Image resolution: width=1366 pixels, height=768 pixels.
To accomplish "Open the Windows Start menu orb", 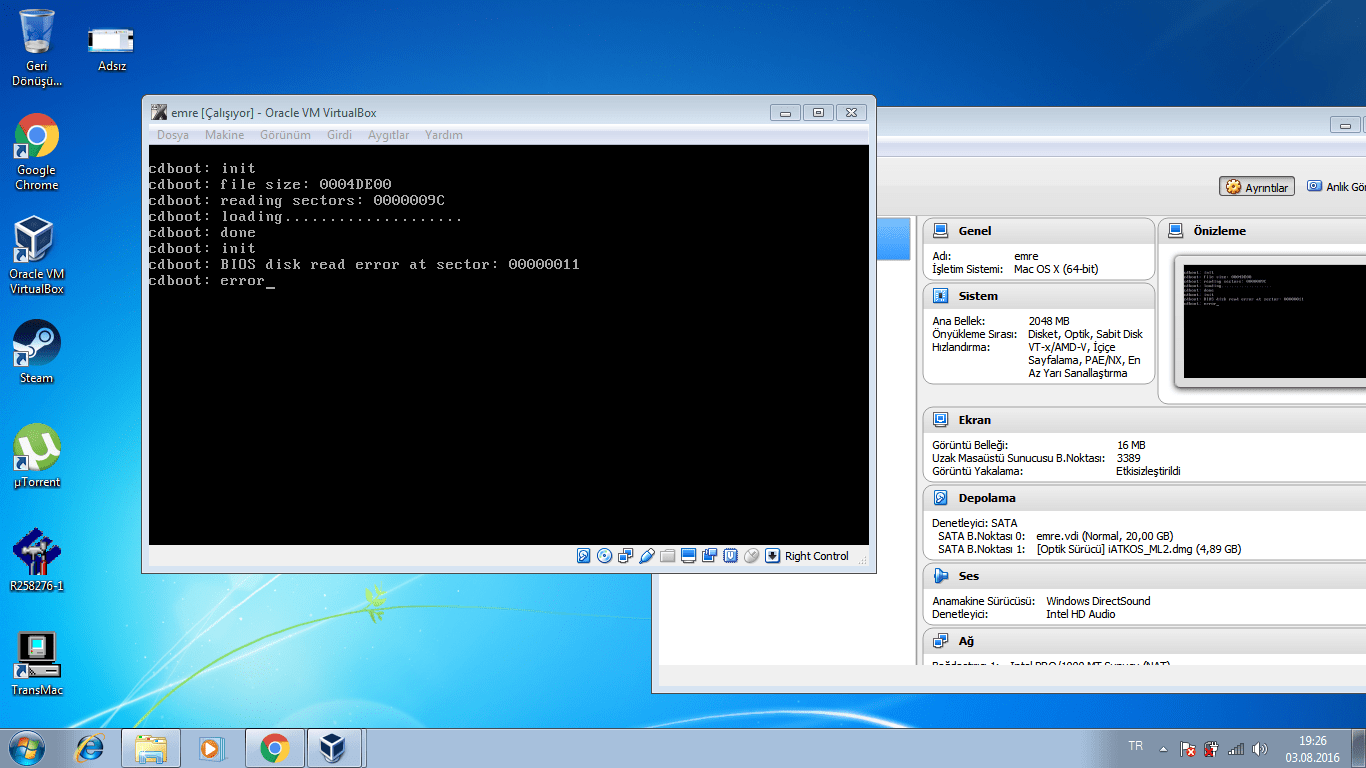I will pos(26,748).
